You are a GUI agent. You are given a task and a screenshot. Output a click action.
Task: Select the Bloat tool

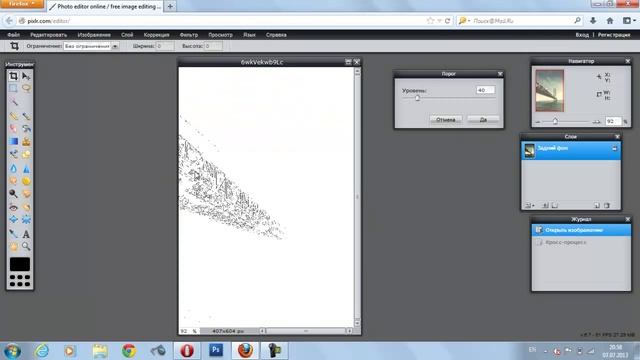click(13, 220)
